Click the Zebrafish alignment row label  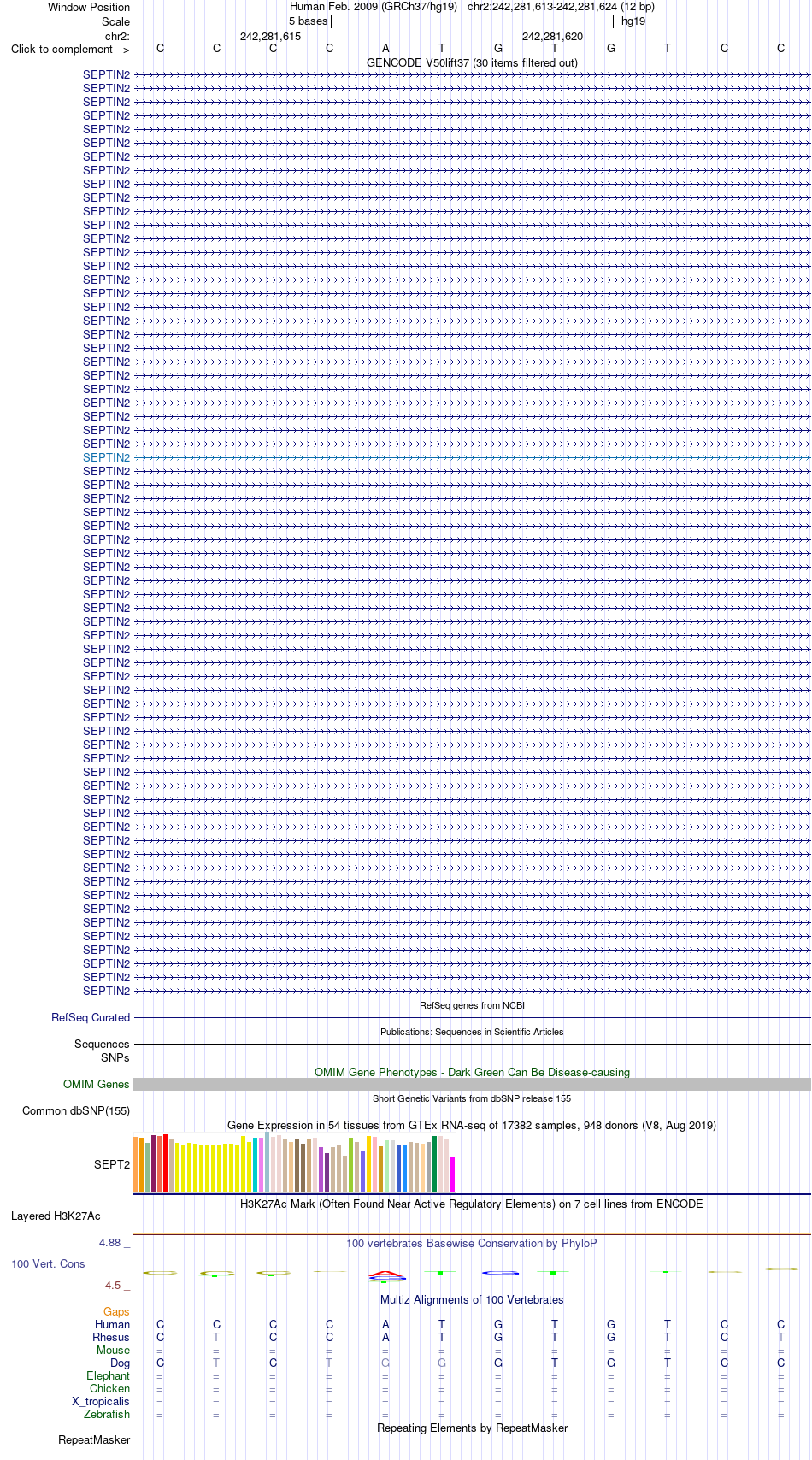tap(107, 1414)
